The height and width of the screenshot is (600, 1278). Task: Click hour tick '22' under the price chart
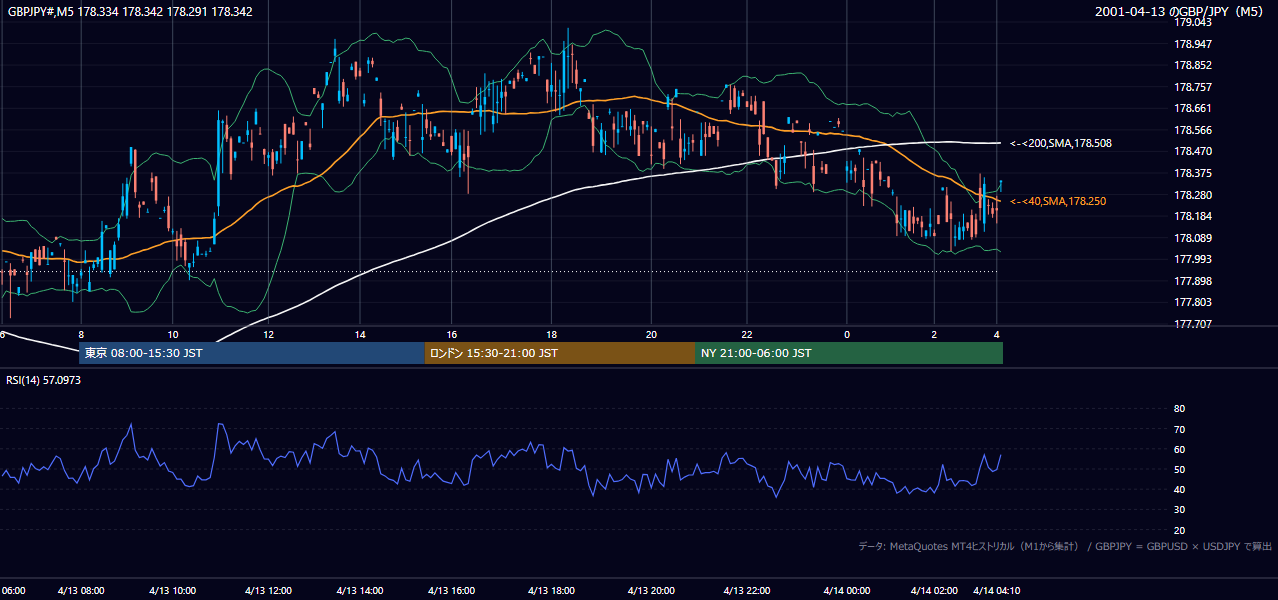pyautogui.click(x=746, y=334)
